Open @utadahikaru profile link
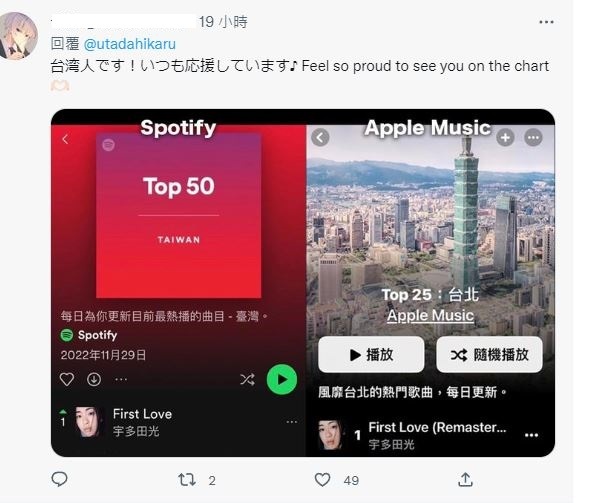Viewport: 602px width, 503px height. click(130, 44)
